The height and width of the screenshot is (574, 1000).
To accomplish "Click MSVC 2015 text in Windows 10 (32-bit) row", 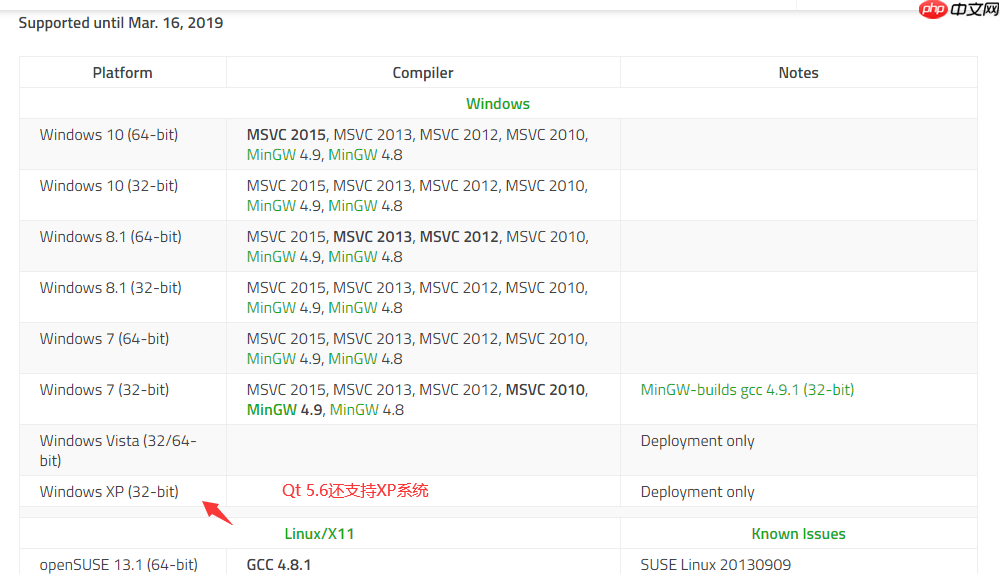I will point(286,186).
